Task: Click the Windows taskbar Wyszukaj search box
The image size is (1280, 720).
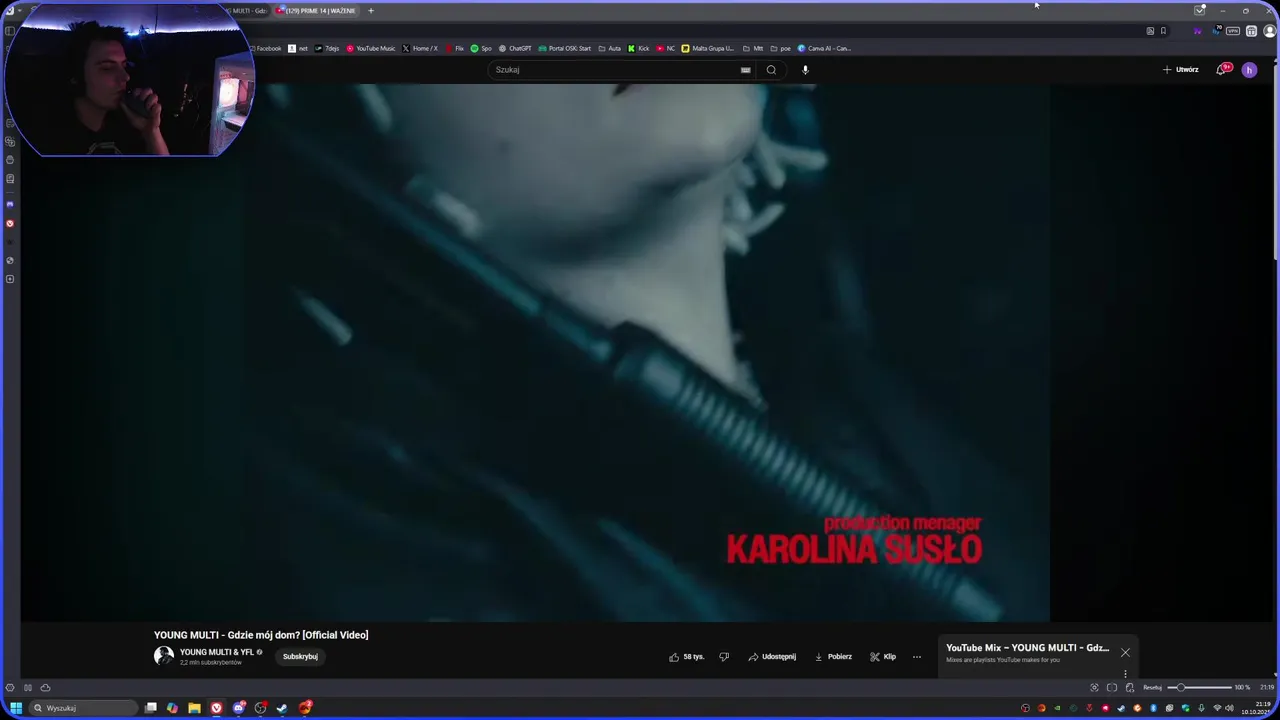Action: pyautogui.click(x=84, y=708)
